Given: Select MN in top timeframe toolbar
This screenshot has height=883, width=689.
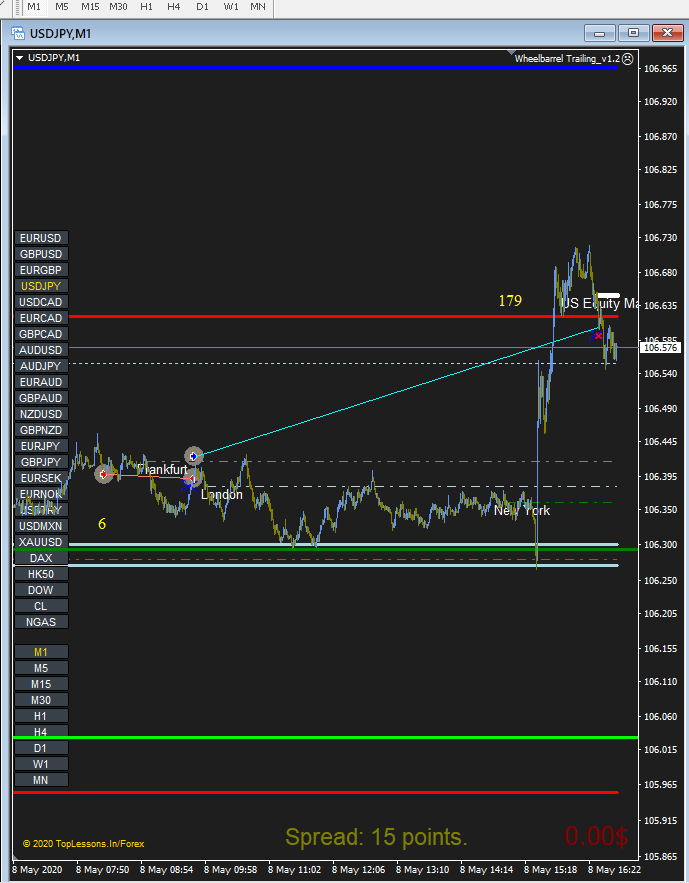Looking at the screenshot, I should point(258,7).
